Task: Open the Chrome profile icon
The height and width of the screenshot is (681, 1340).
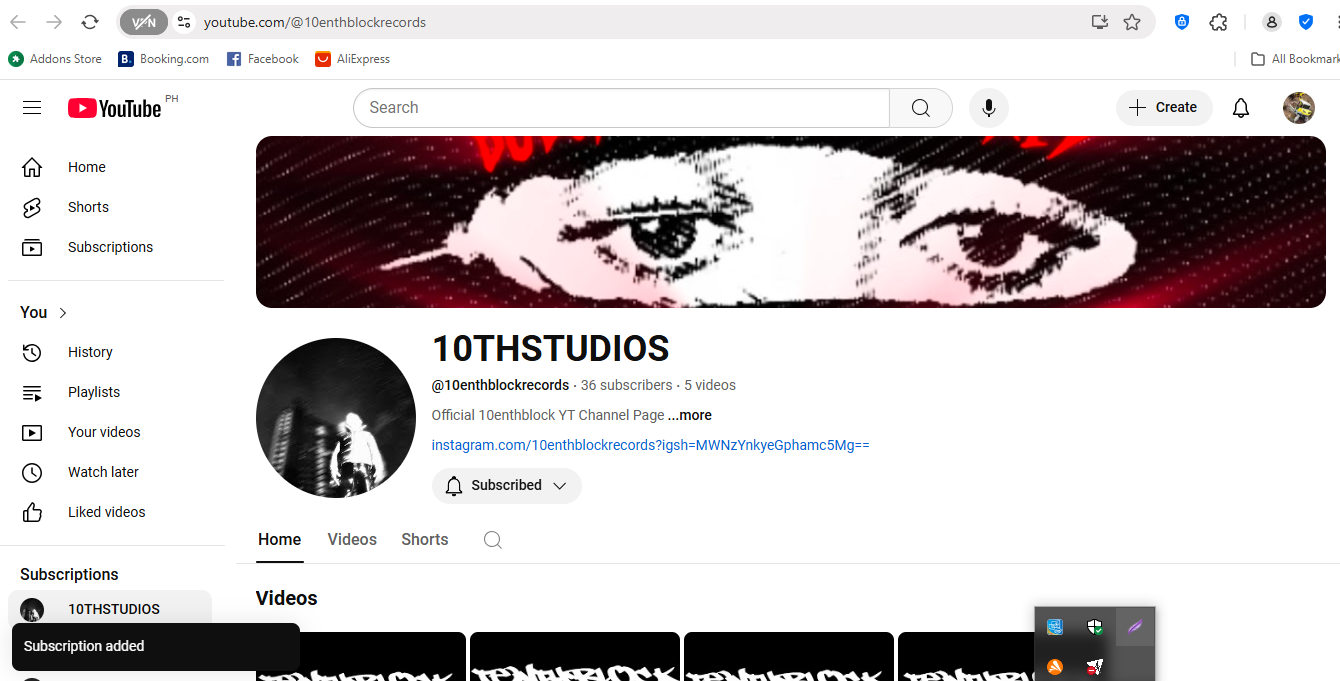Action: [1272, 22]
